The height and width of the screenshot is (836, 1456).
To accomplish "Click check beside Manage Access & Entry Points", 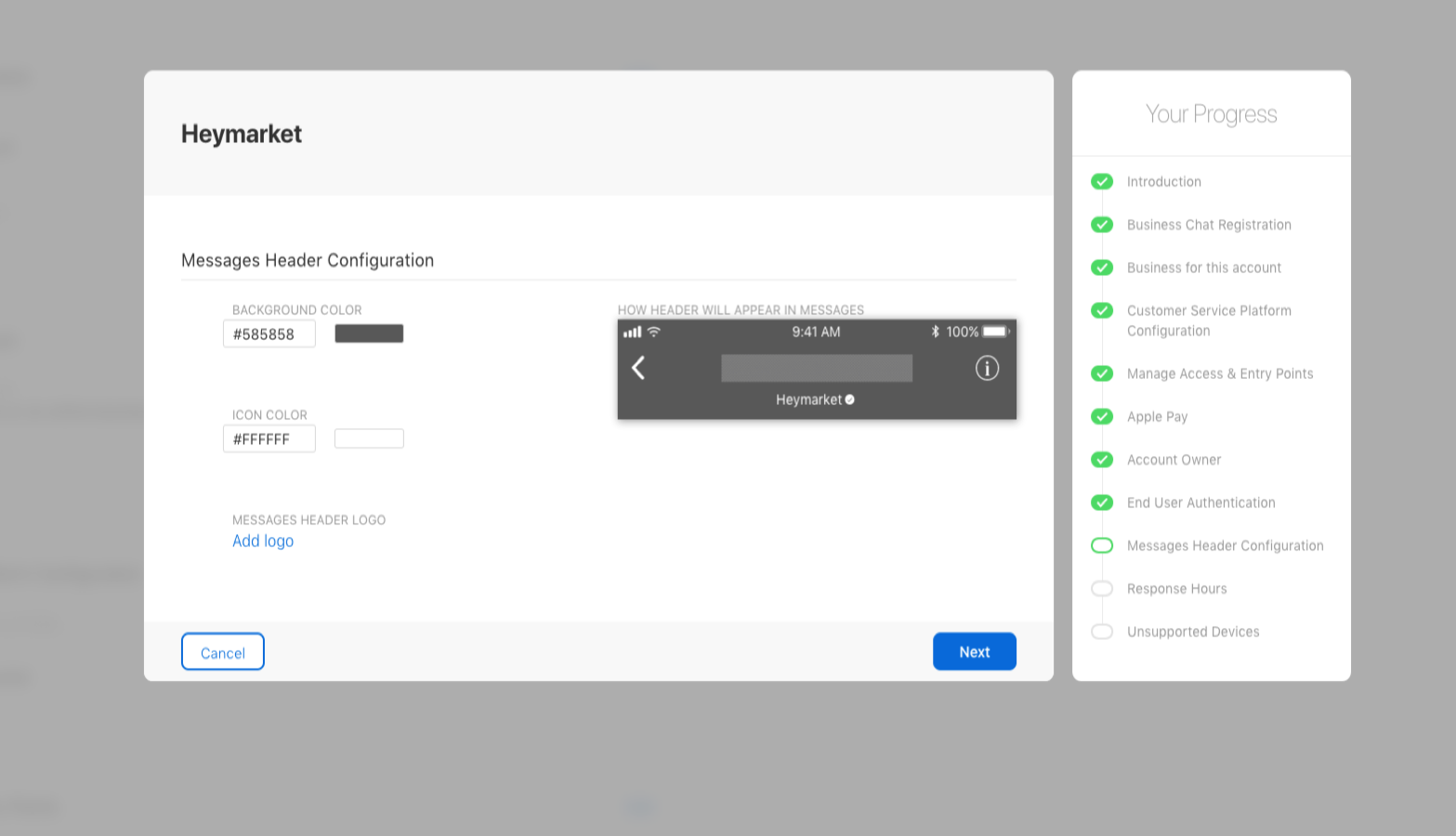I will [x=1102, y=373].
